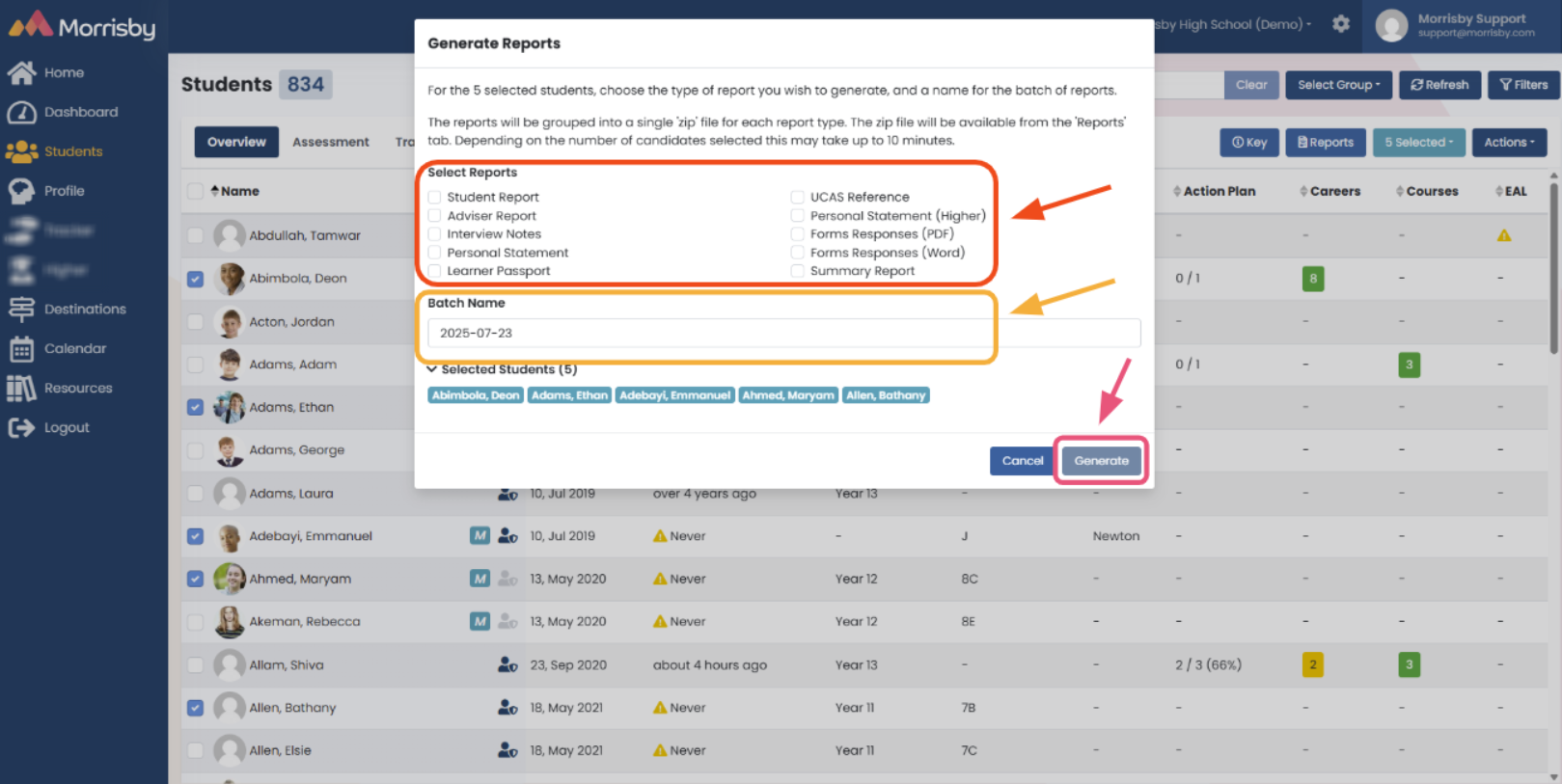Click Allen, Bathany selected student tag
1562x784 pixels.
(886, 395)
